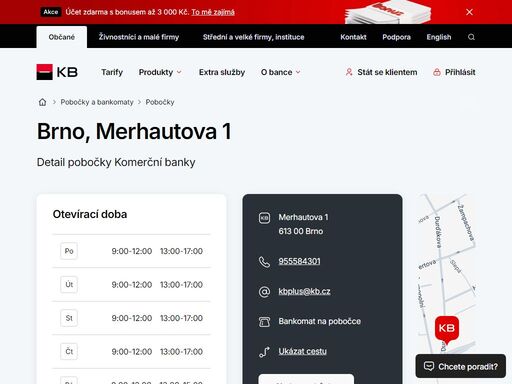Click the Přihlásit lock icon

click(x=437, y=72)
